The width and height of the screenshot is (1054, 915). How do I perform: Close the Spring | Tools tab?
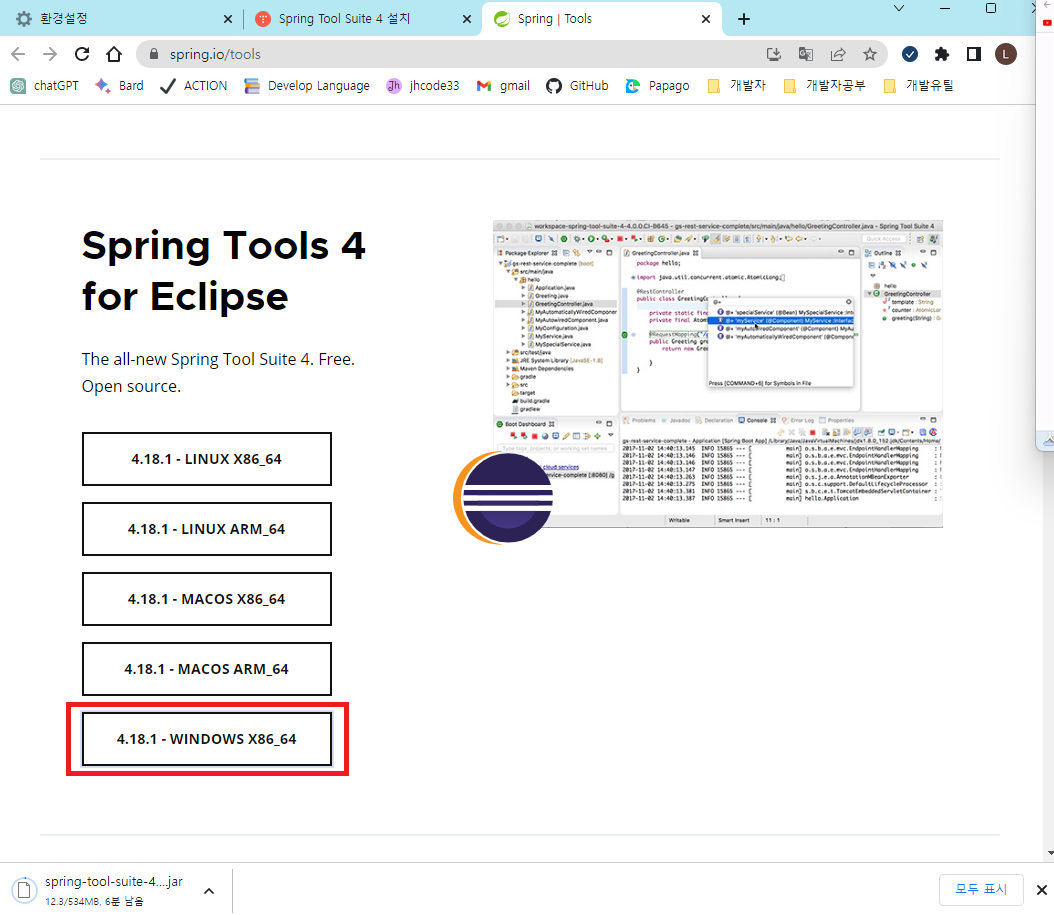coord(706,19)
